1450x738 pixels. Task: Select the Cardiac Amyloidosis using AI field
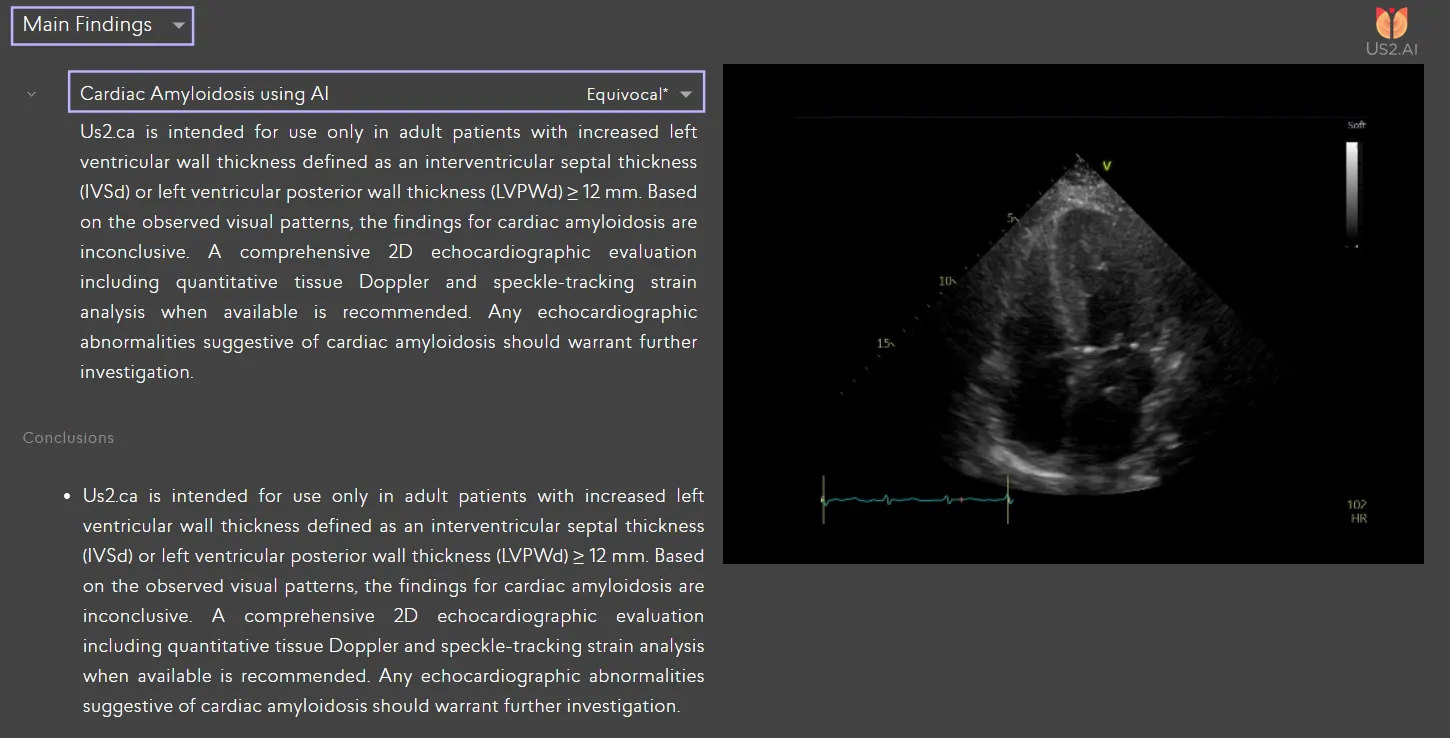(x=386, y=91)
